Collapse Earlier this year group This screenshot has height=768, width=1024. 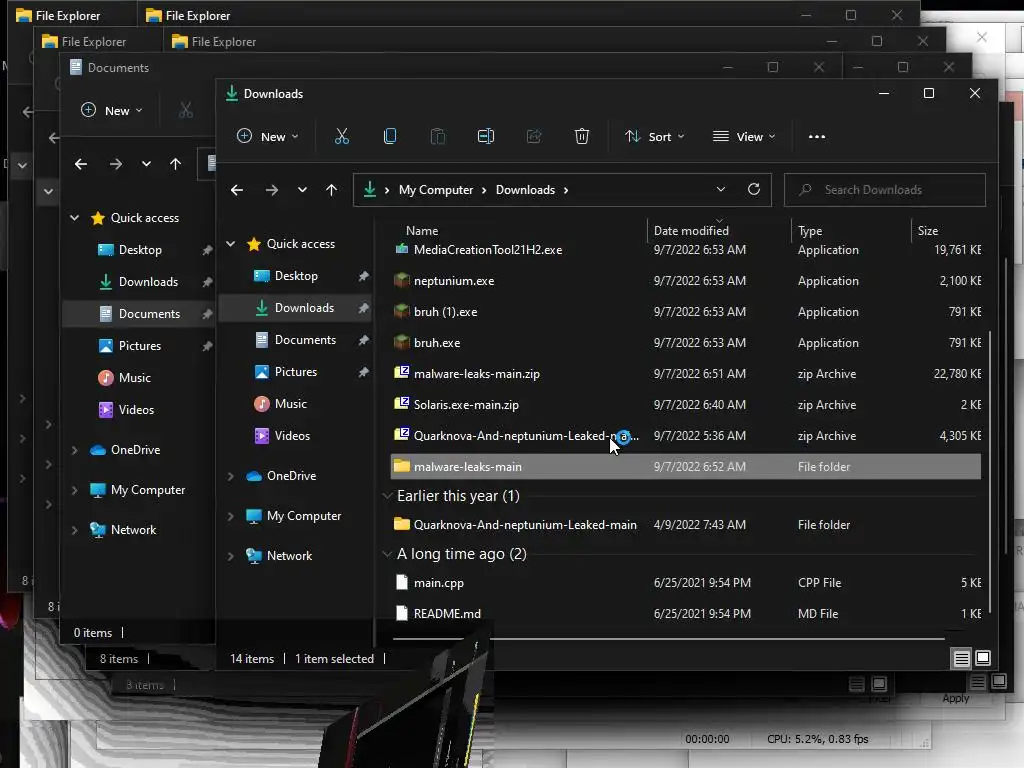pos(387,496)
